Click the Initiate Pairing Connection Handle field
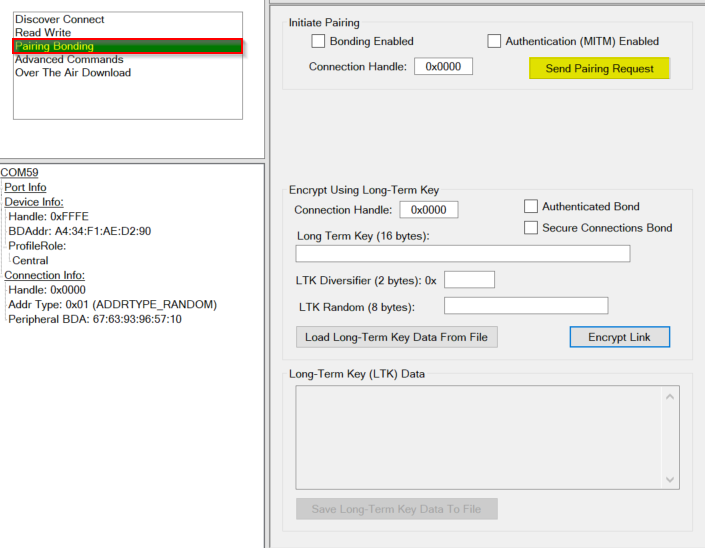 point(443,67)
